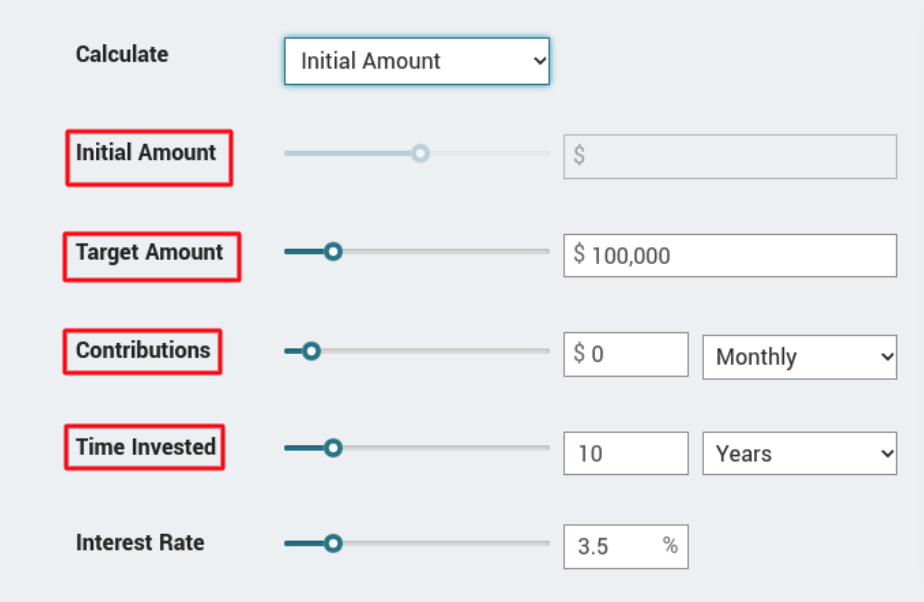
Task: Click the Interest Rate slider track right end
Action: pos(545,544)
